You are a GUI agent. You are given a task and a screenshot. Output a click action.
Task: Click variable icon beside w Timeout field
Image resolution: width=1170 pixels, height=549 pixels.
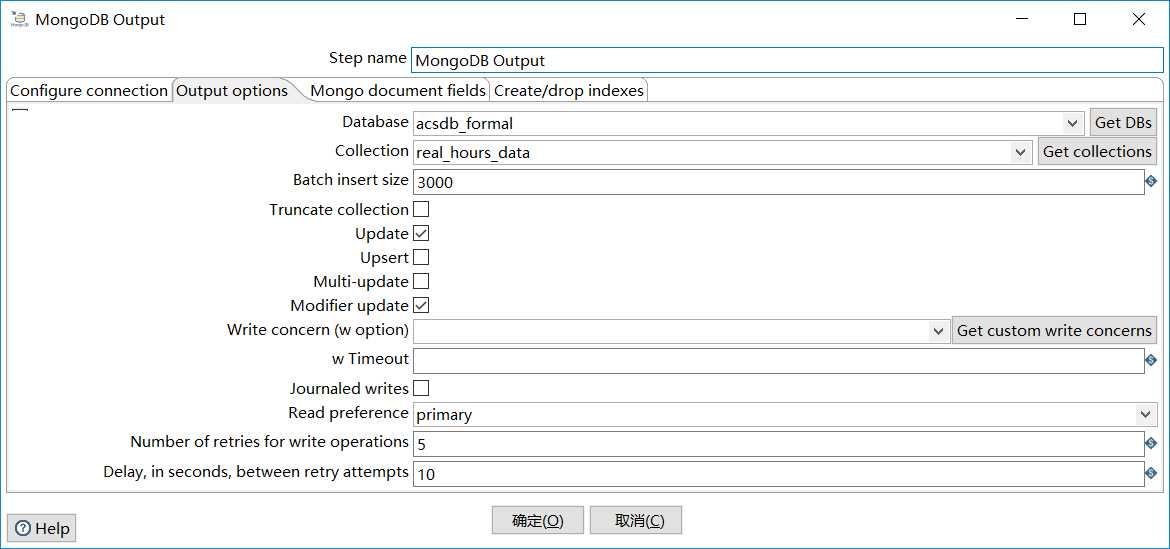1151,360
